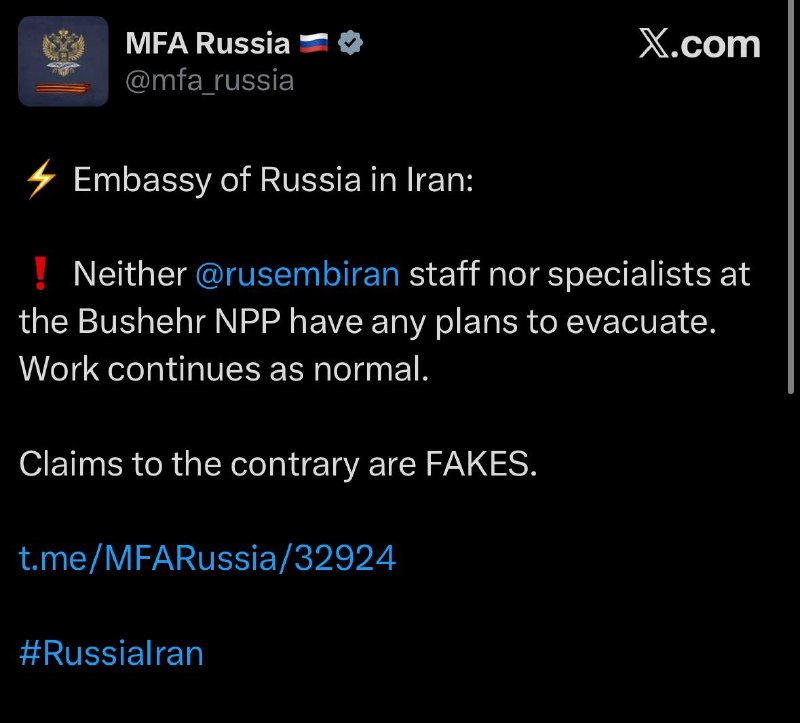
Task: Click the "Work continues as normal." sentence
Action: (x=224, y=369)
